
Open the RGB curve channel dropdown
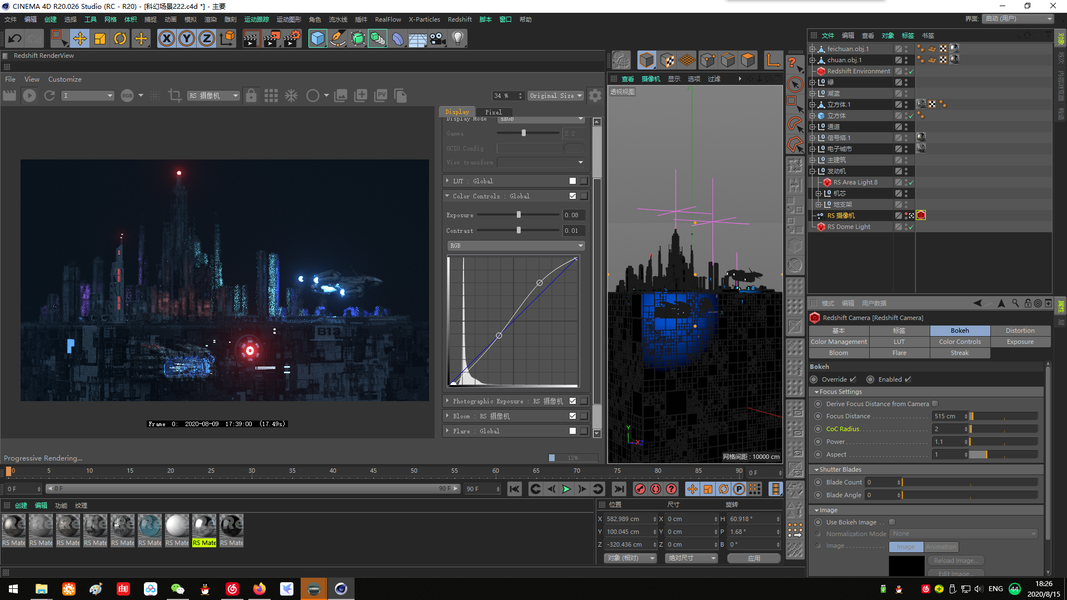516,246
